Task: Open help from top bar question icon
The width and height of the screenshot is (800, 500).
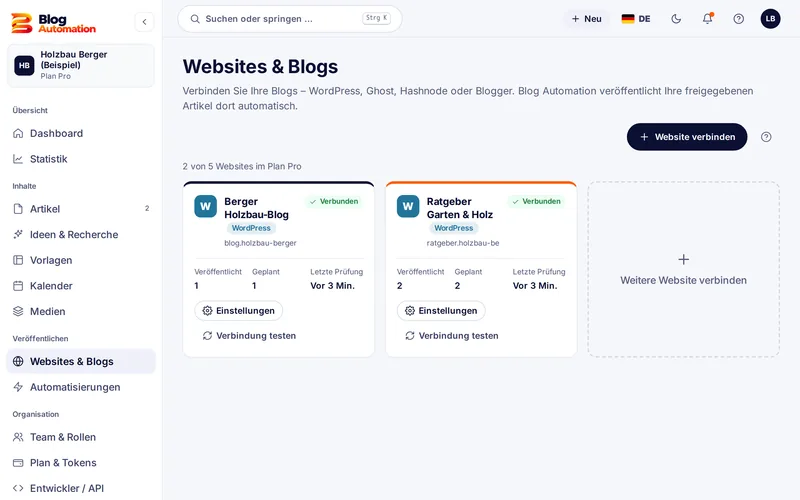Action: [x=738, y=19]
